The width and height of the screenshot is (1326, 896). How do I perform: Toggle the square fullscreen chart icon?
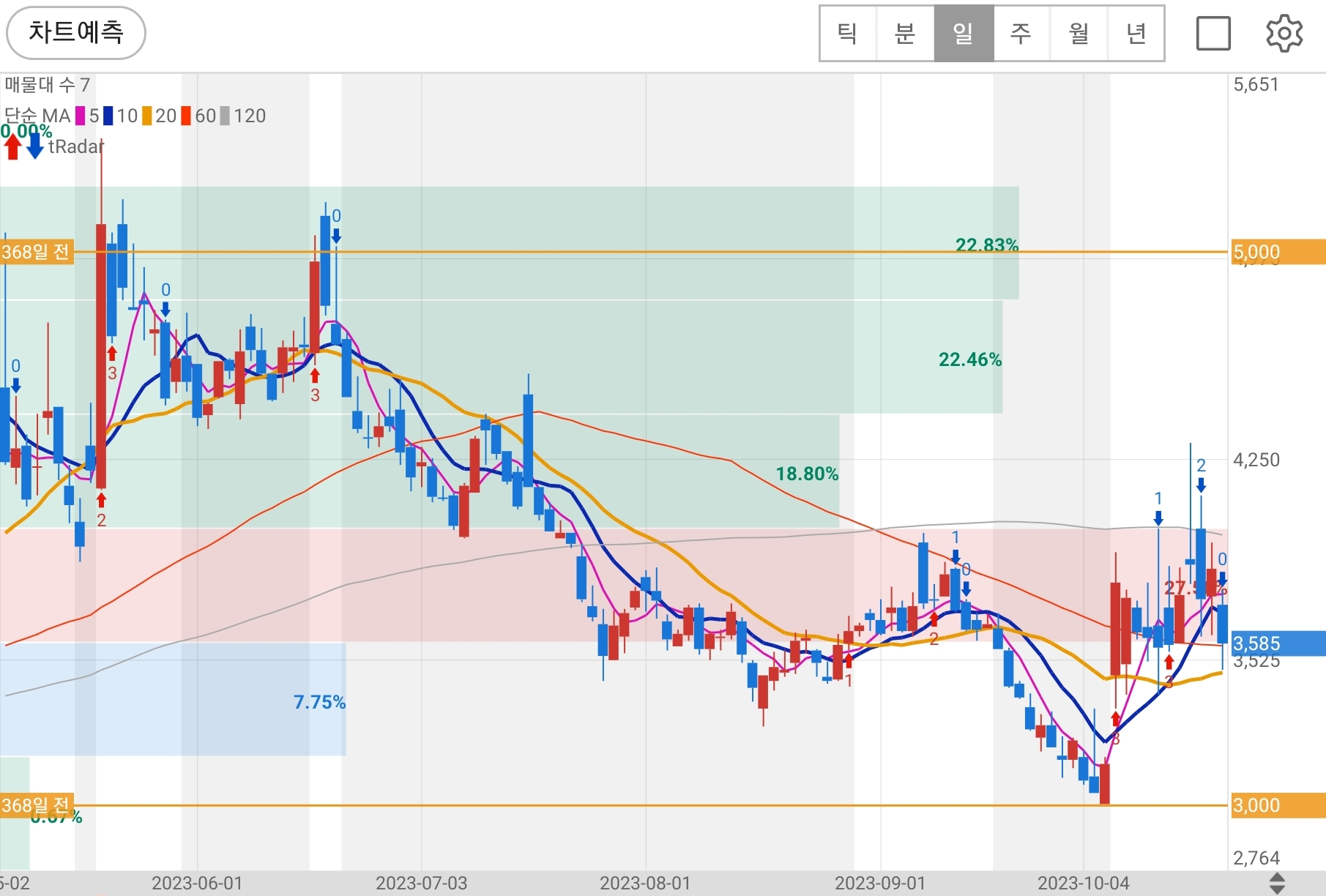point(1213,34)
